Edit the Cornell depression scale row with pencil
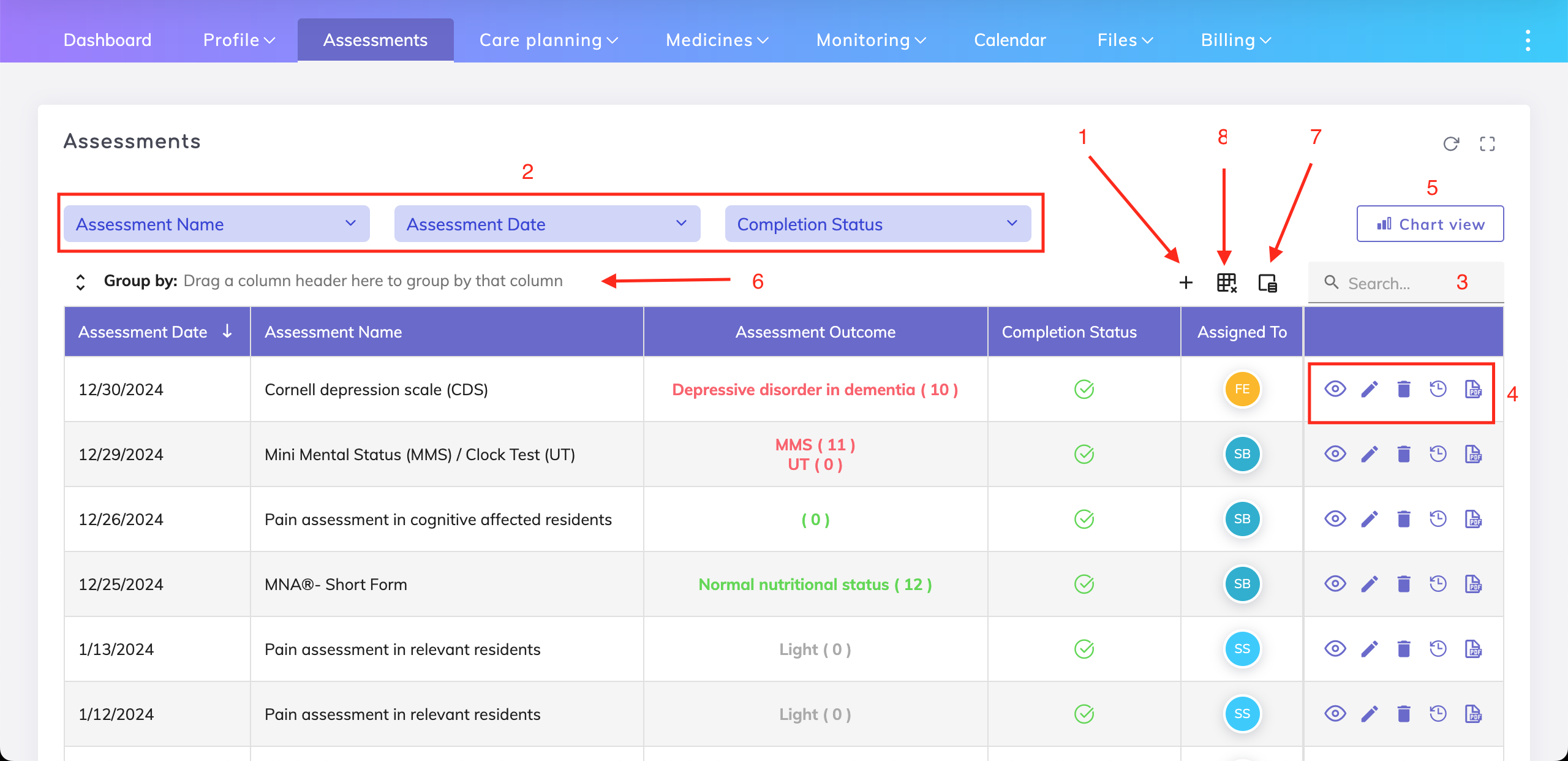 pyautogui.click(x=1370, y=389)
